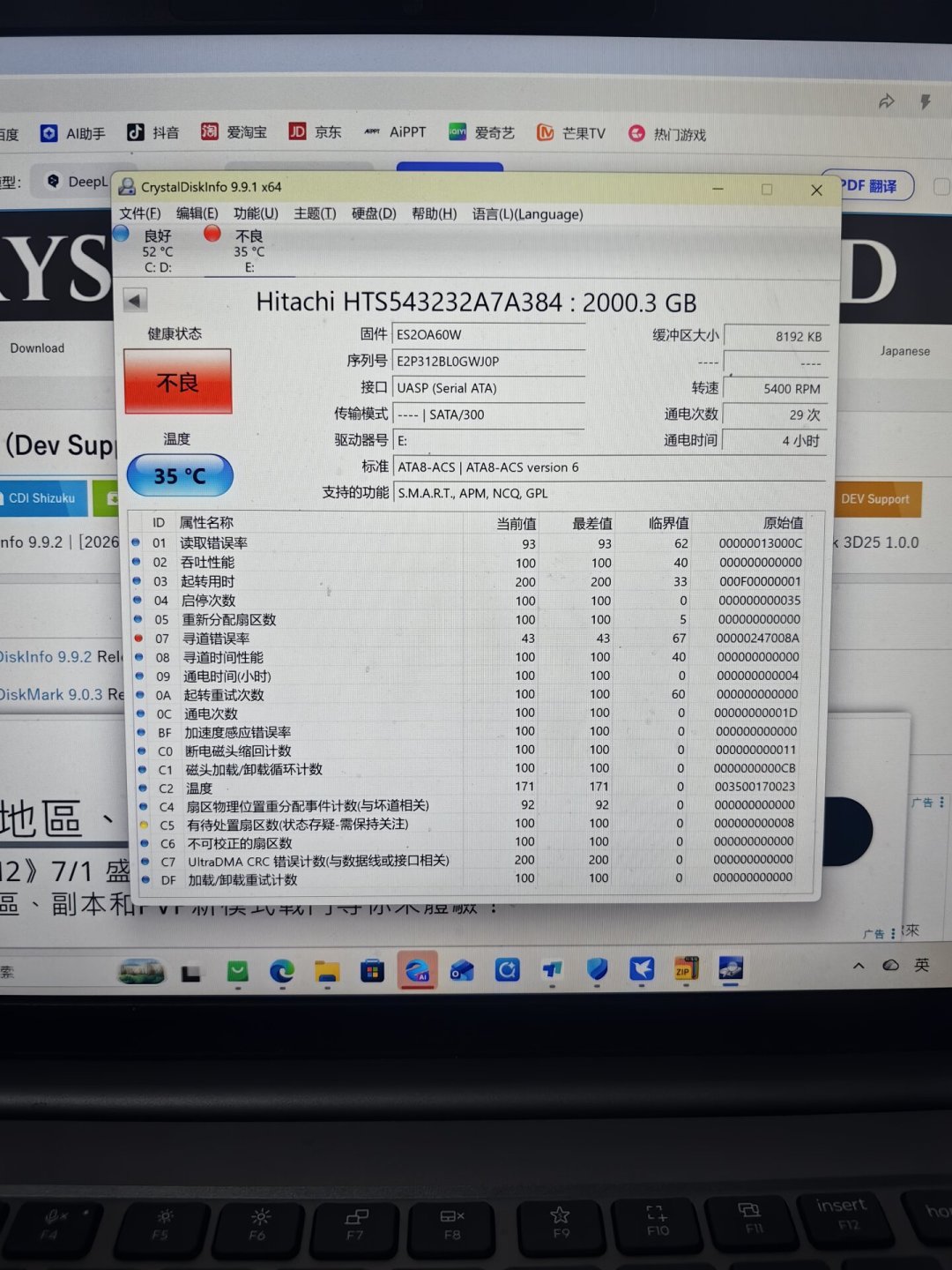
Task: Open the 爱奇艺 bookmark in browser
Action: [481, 132]
